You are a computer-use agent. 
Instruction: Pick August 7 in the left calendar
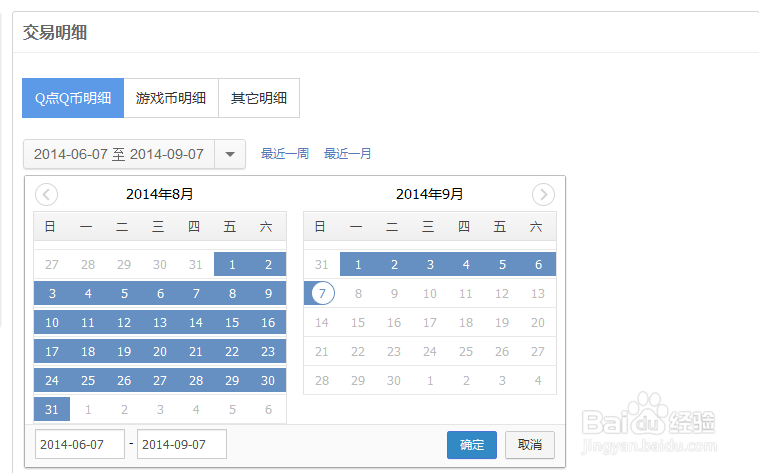(x=196, y=293)
